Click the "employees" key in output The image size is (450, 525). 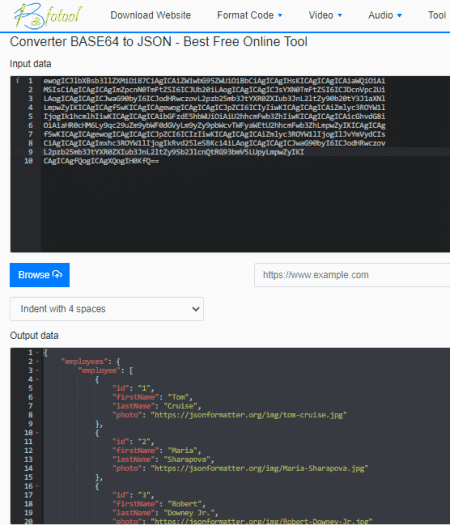85,362
